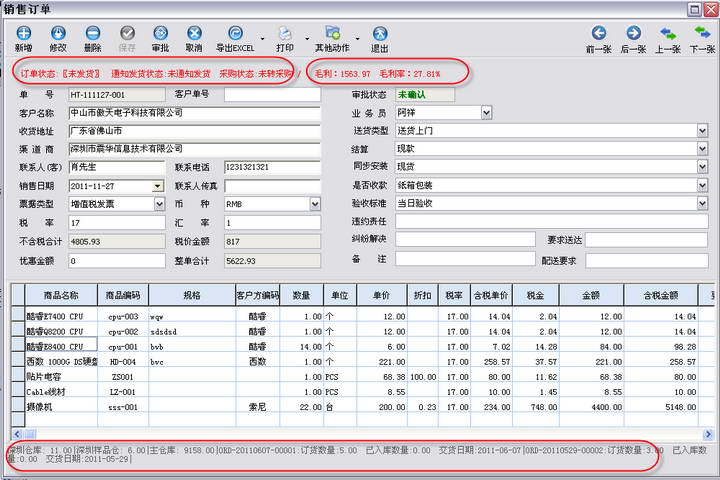Viewport: 720px width, 480px height.
Task: Click the 客户名称 field
Action: pyautogui.click(x=194, y=113)
